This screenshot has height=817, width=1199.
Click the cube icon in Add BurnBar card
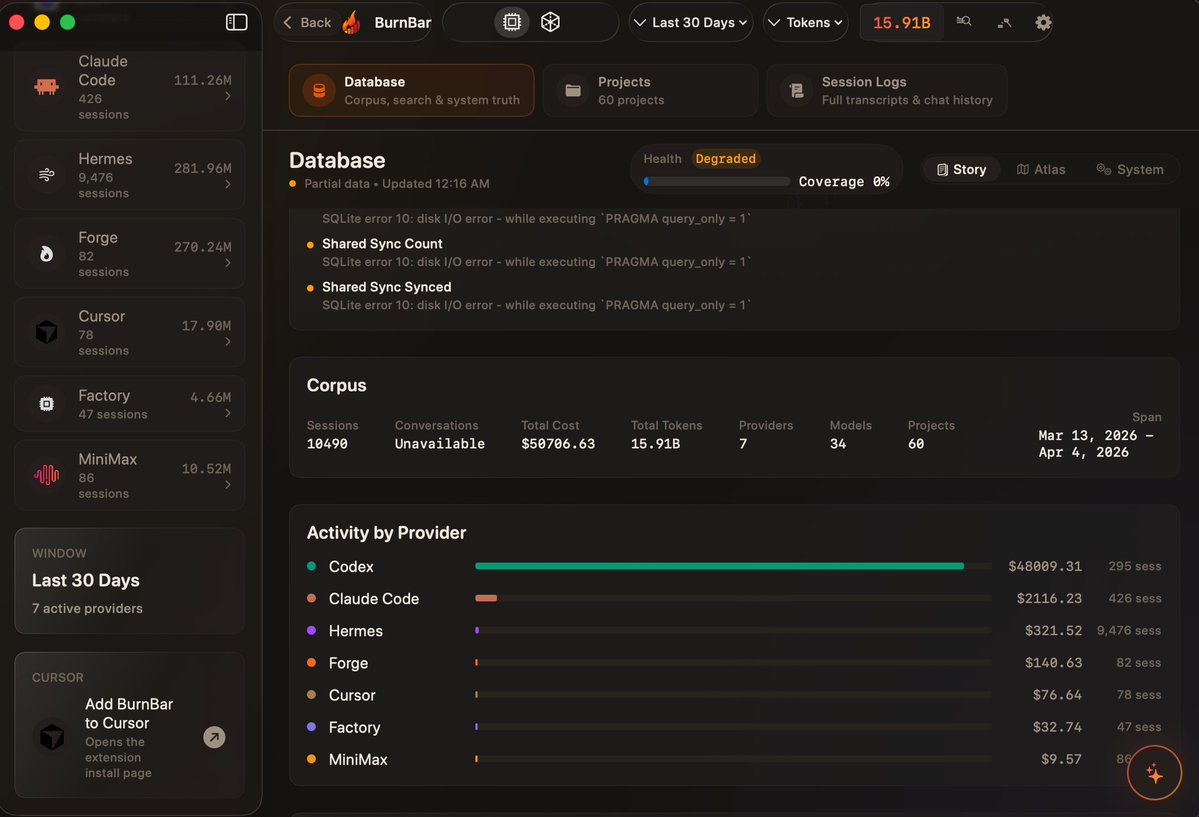point(52,737)
